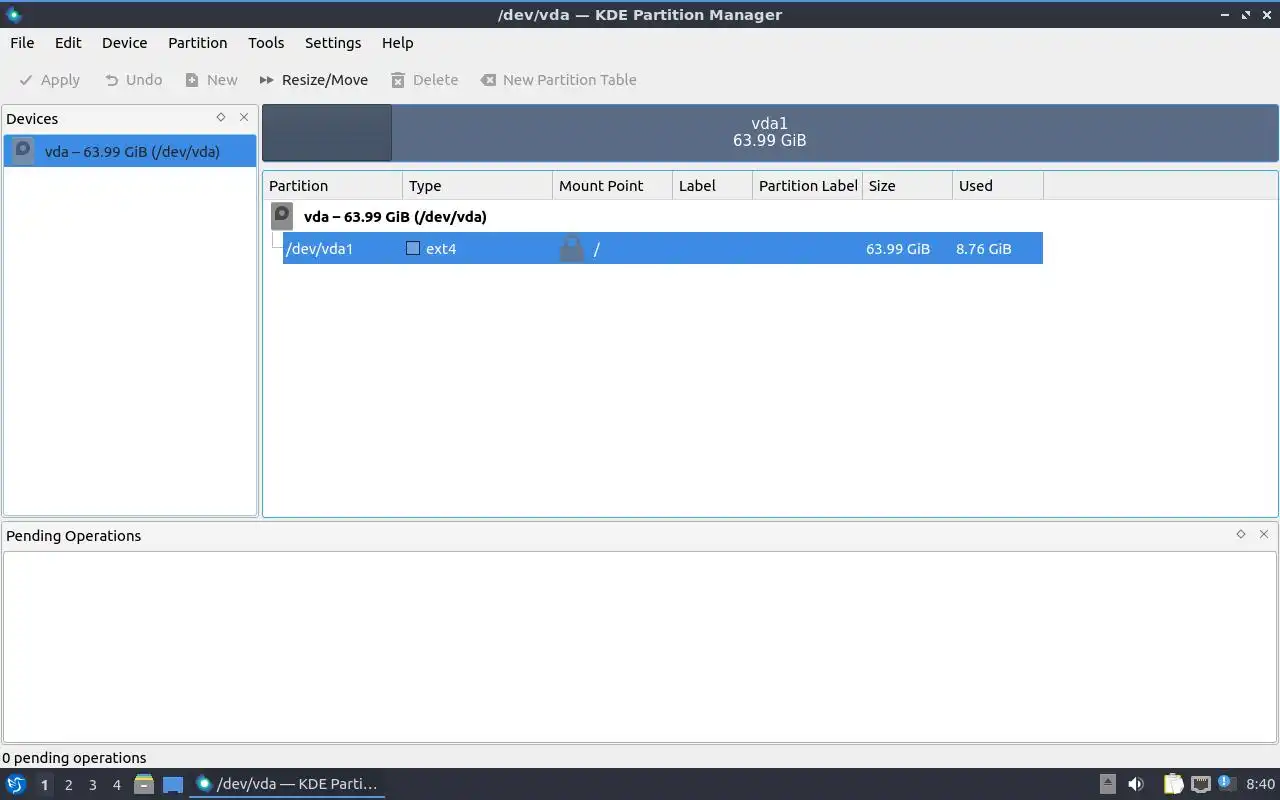Click the network tray icon
Screen dimensions: 1280x800
(x=1201, y=785)
